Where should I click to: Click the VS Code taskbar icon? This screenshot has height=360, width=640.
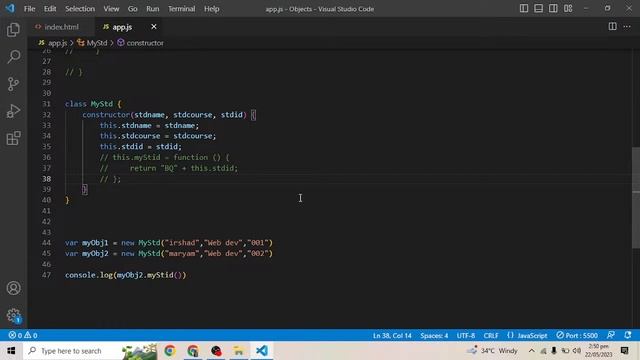click(262, 351)
